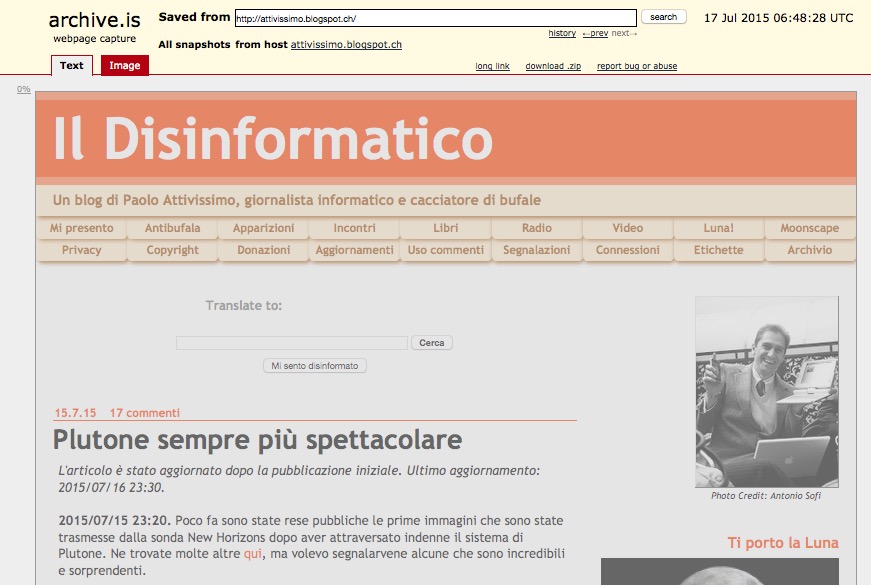Switch to the Text tab
This screenshot has width=871, height=585.
(x=72, y=65)
